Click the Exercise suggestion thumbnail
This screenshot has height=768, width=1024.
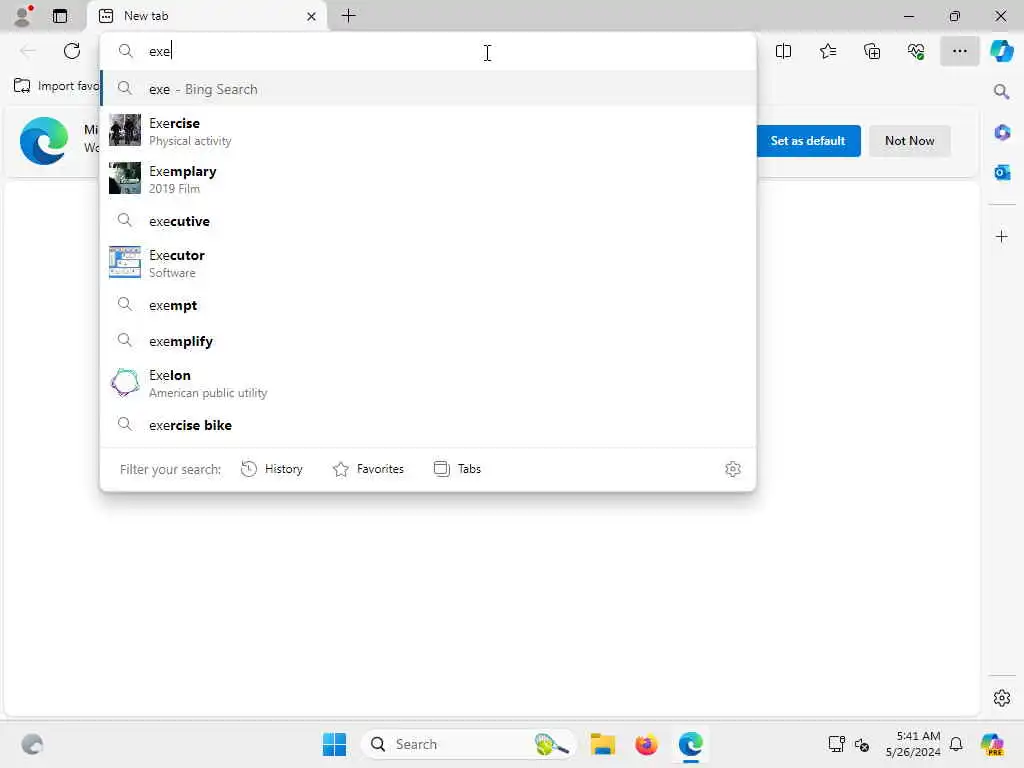pyautogui.click(x=125, y=129)
